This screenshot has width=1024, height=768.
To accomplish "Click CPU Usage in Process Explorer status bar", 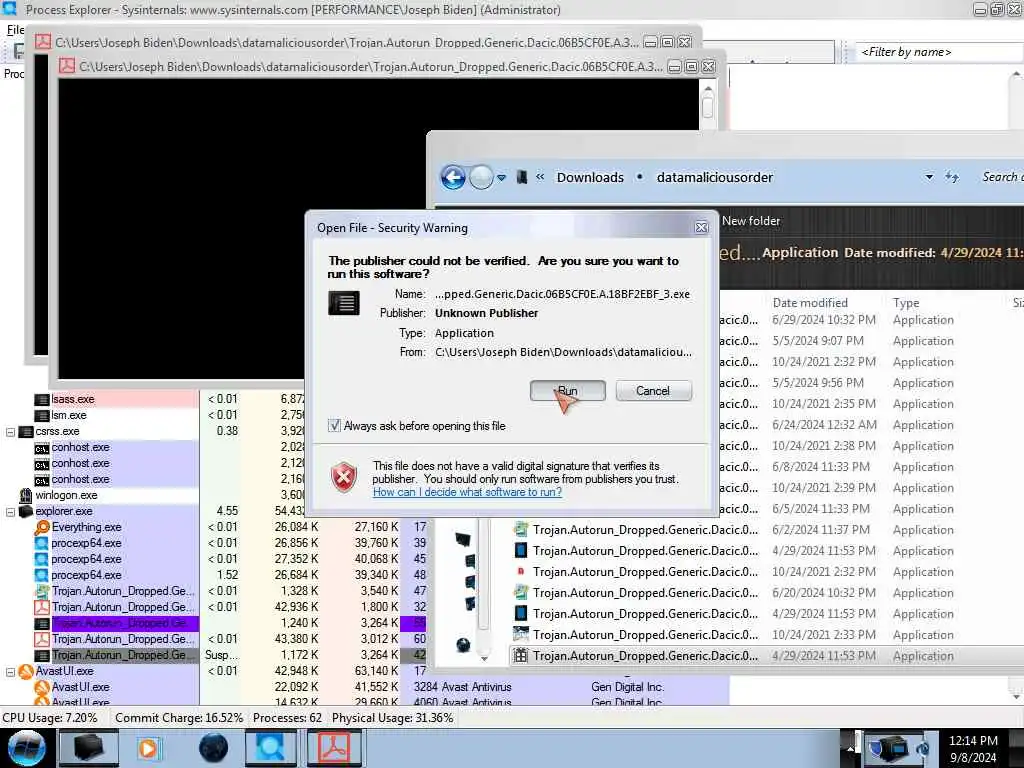I will (50, 718).
